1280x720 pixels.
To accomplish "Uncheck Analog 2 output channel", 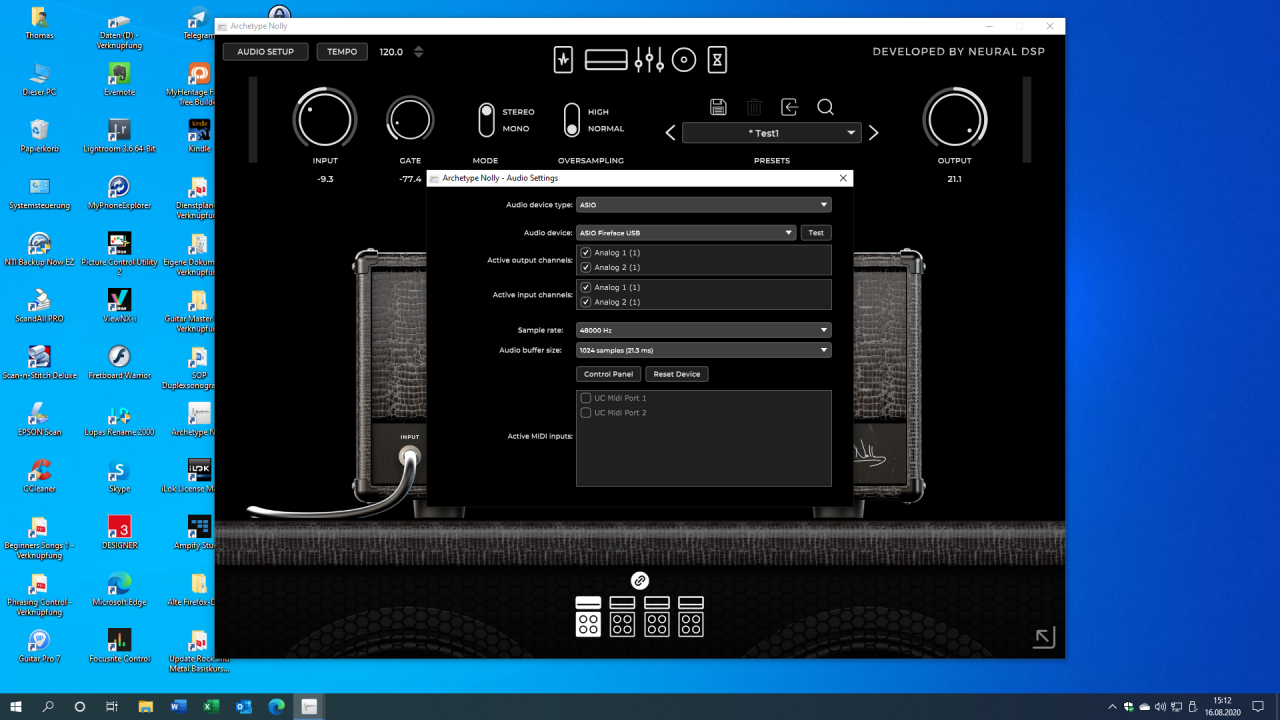I will click(586, 267).
